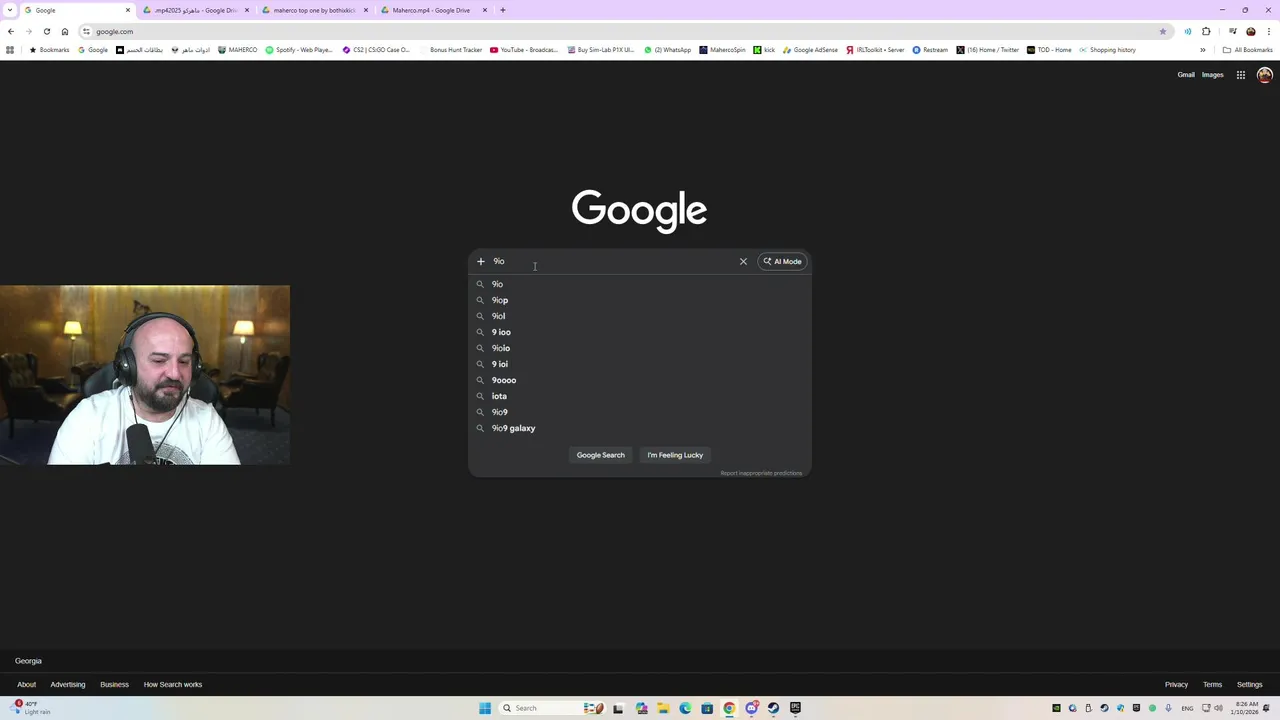
Task: Open Windows Start button
Action: 484,708
